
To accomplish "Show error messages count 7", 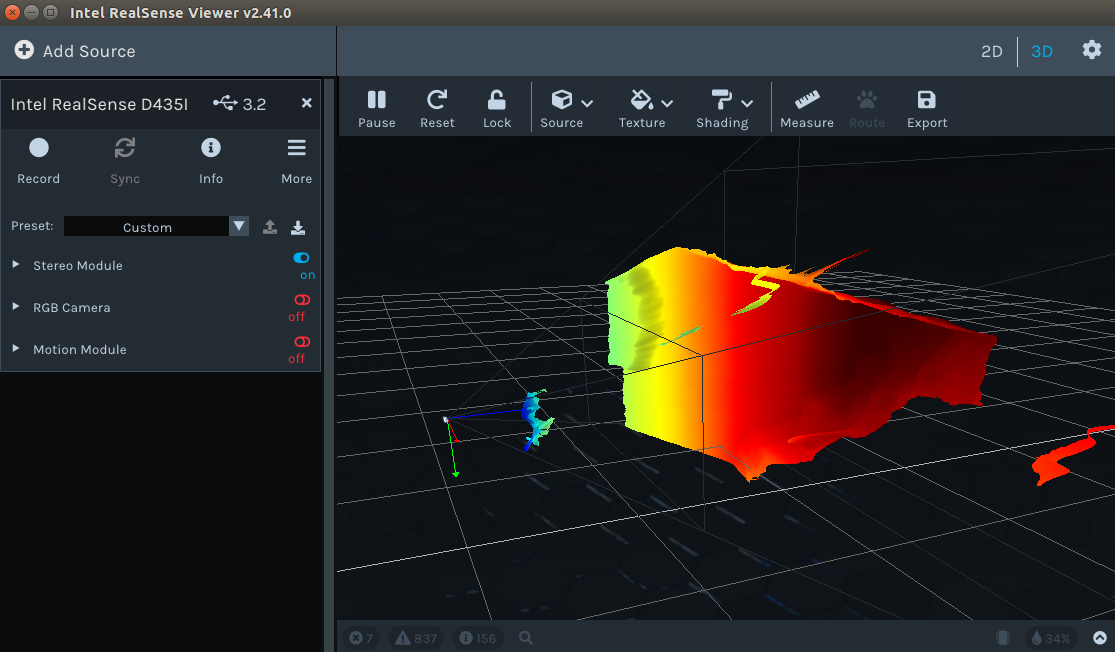I will (x=361, y=638).
